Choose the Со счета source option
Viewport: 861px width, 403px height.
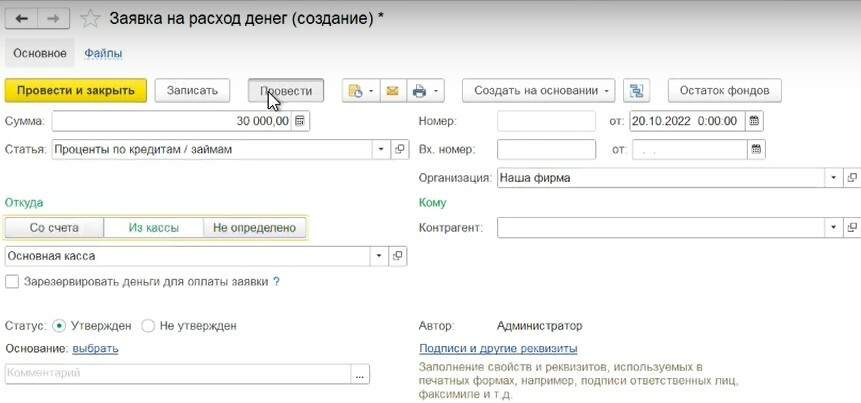point(54,228)
